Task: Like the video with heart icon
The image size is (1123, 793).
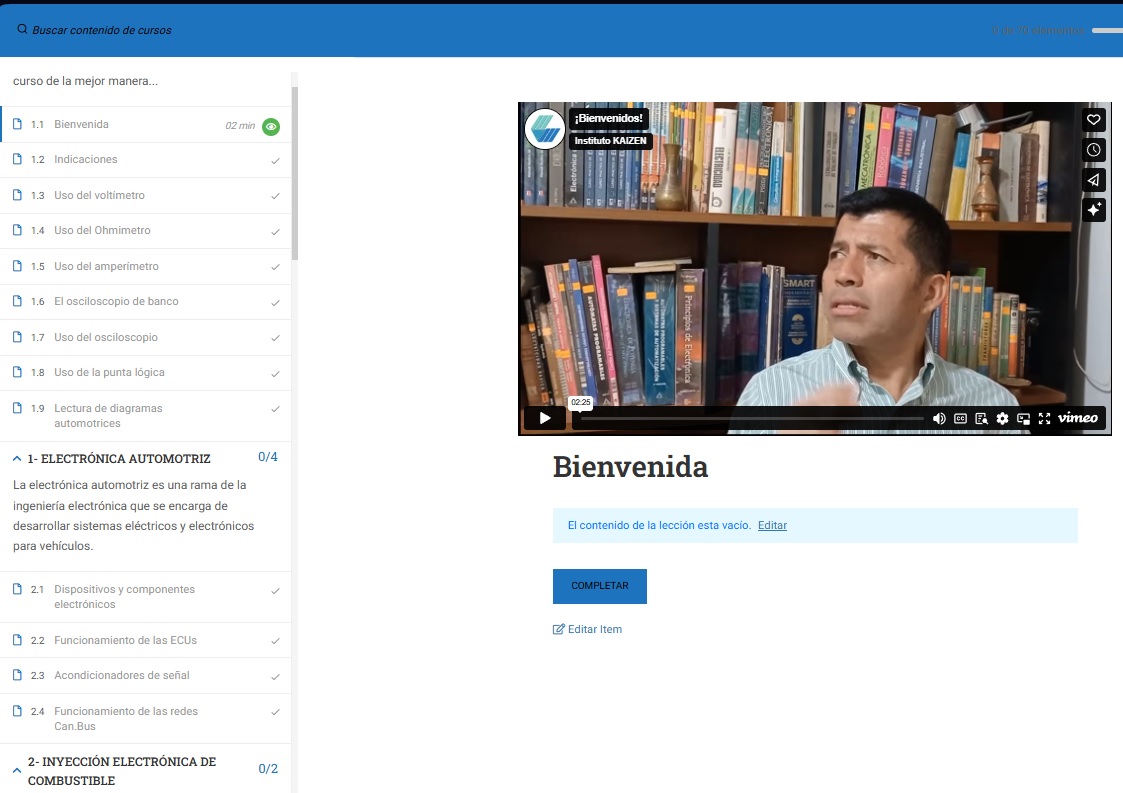Action: [x=1094, y=120]
